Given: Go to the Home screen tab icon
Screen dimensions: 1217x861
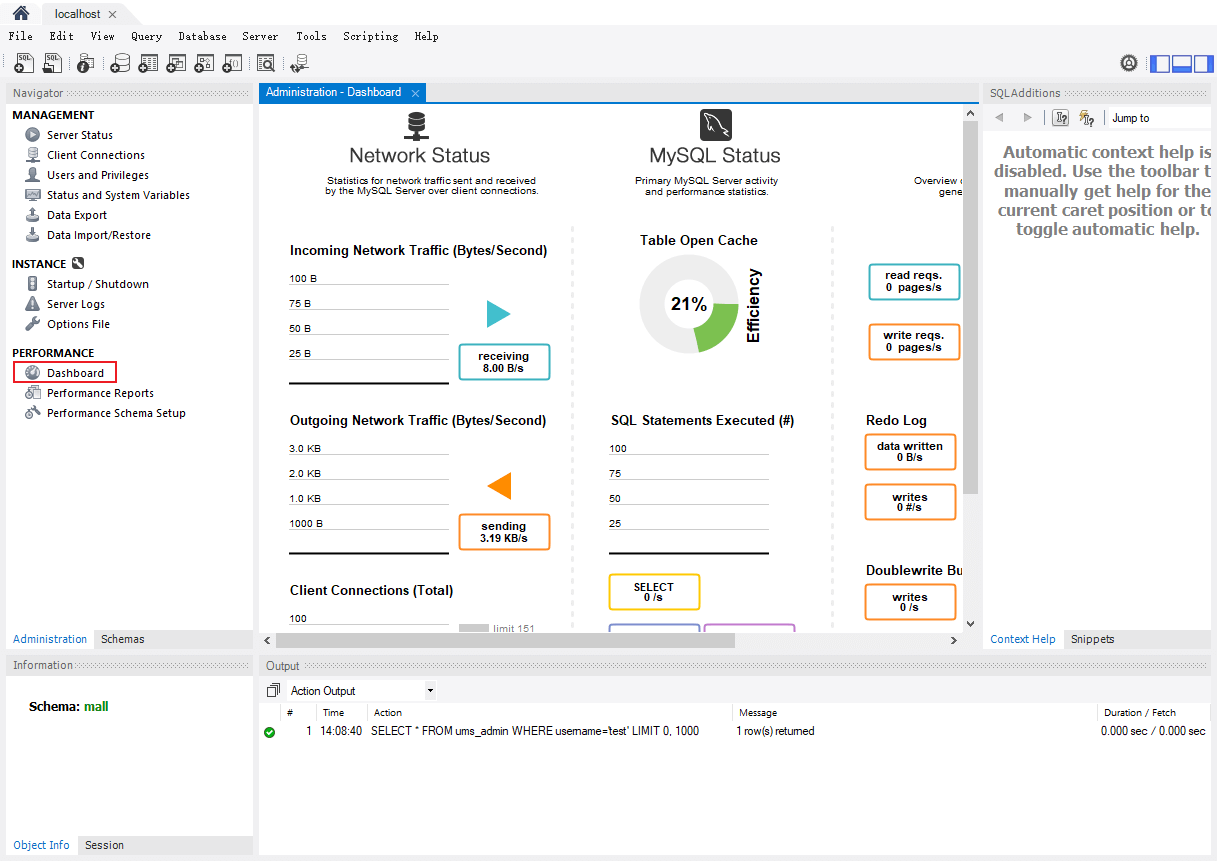Looking at the screenshot, I should point(20,13).
